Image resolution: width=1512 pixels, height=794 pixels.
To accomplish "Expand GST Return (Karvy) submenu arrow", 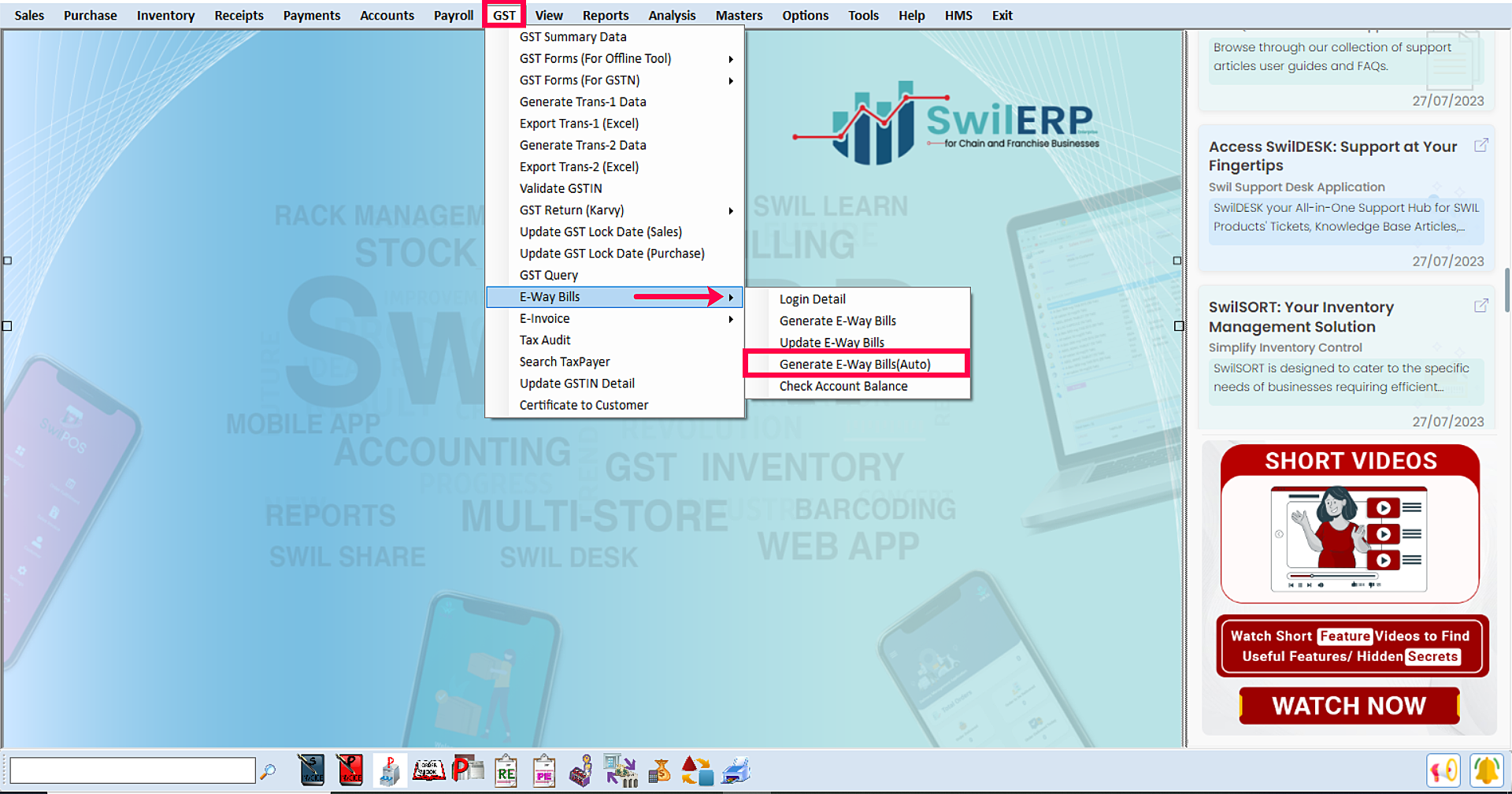I will point(731,210).
